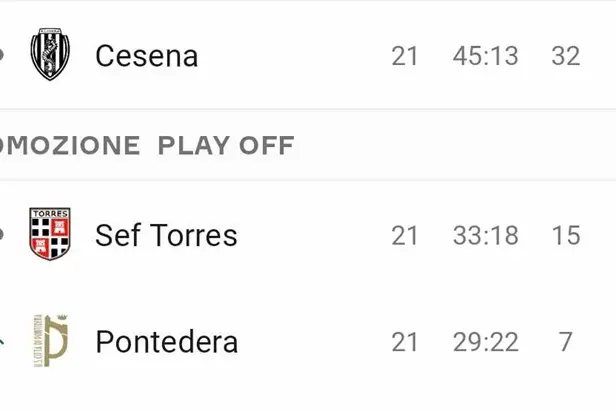Click the green trend arrow beside Pontedera
The height and width of the screenshot is (411, 616).
[2, 341]
